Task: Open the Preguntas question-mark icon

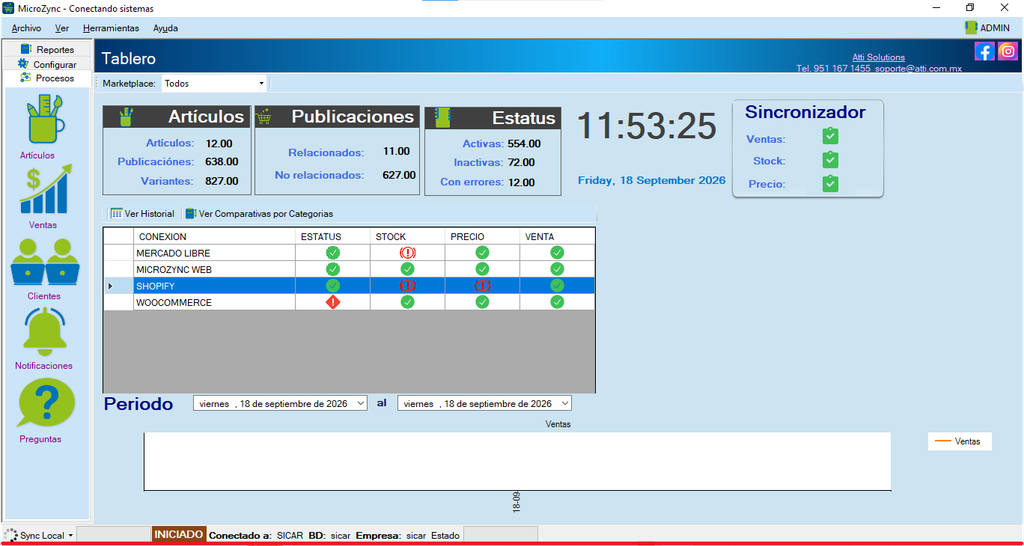Action: point(46,404)
